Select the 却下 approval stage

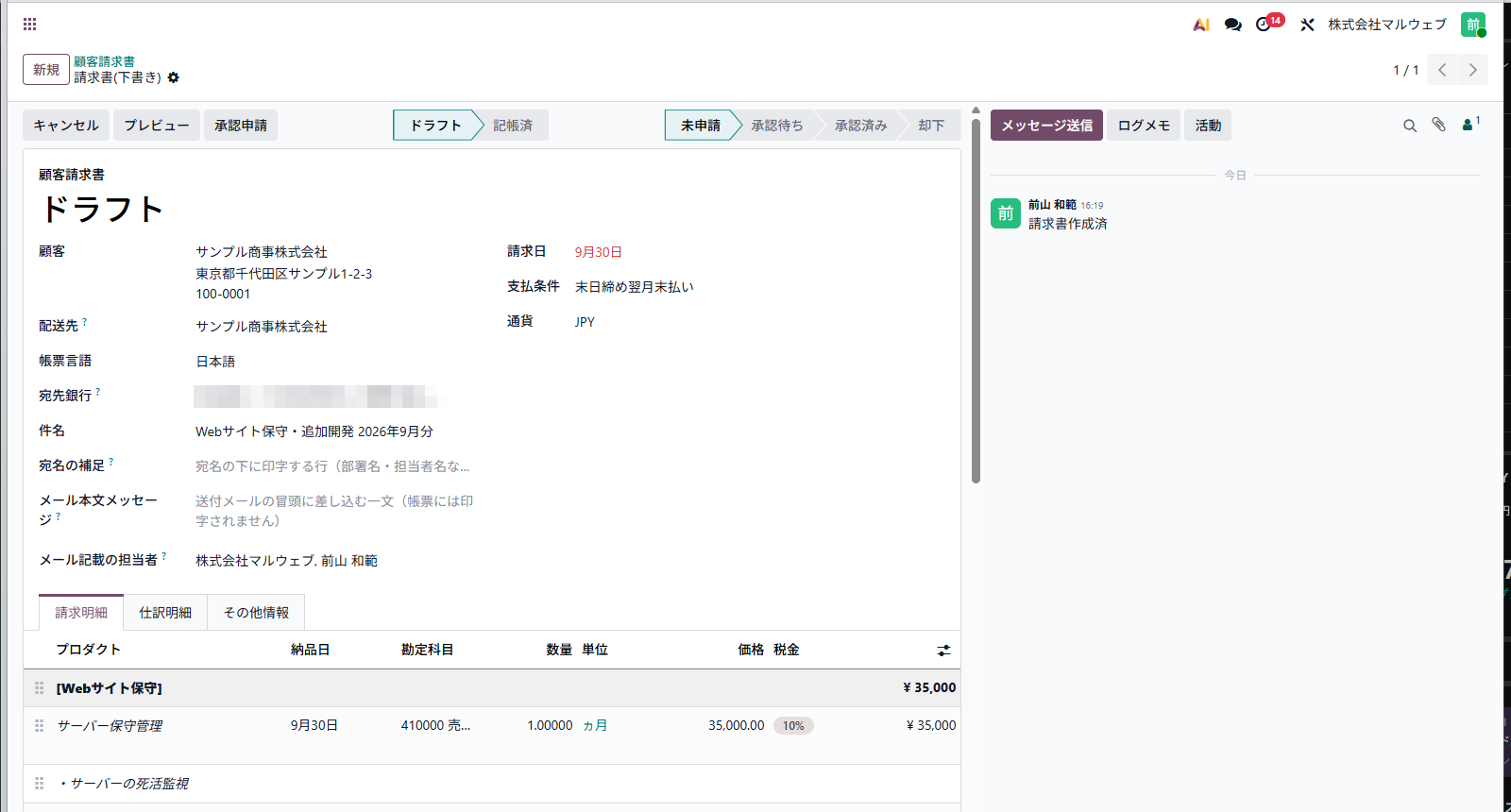point(931,126)
